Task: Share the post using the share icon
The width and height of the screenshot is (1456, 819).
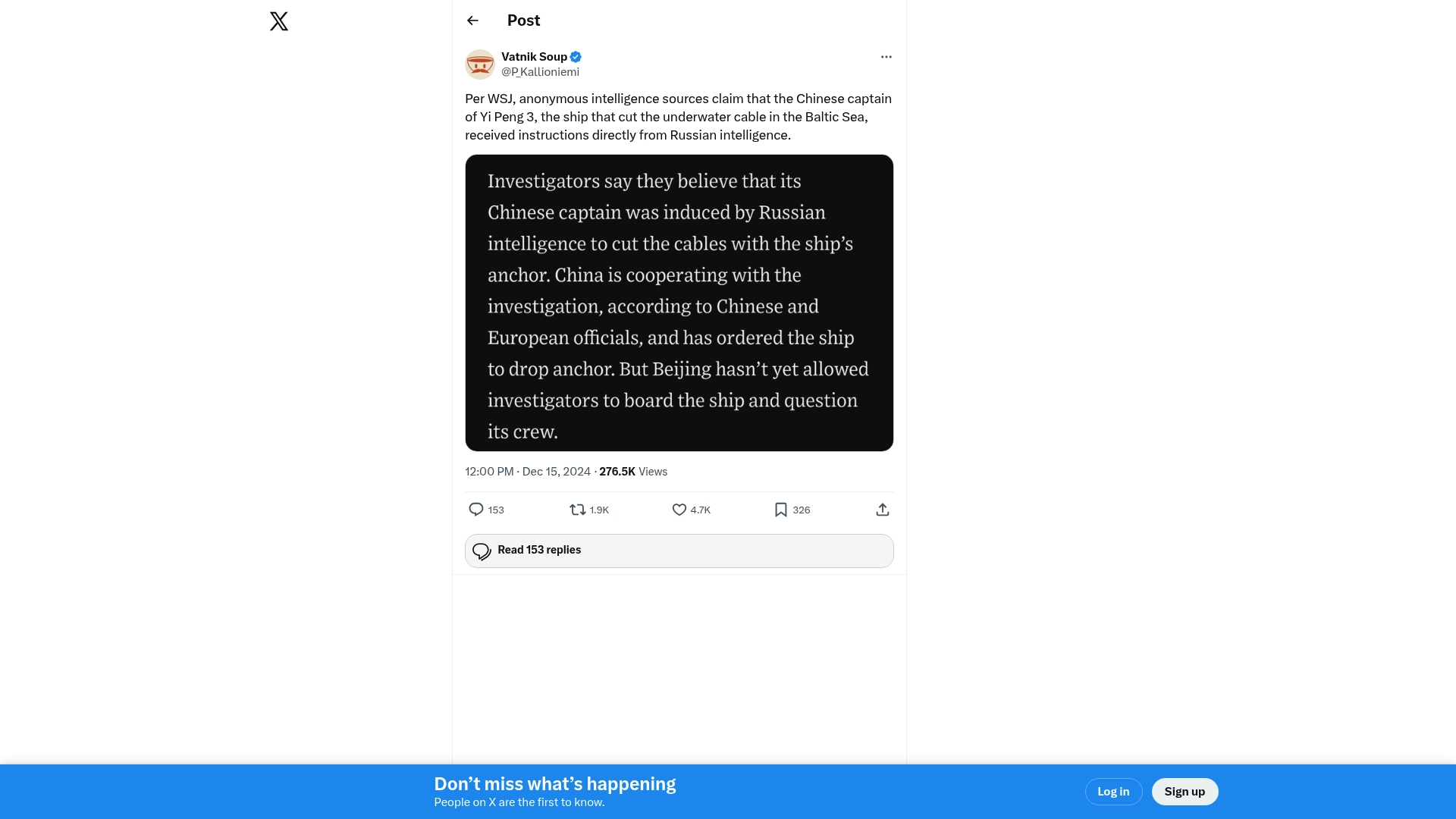Action: pos(883,510)
